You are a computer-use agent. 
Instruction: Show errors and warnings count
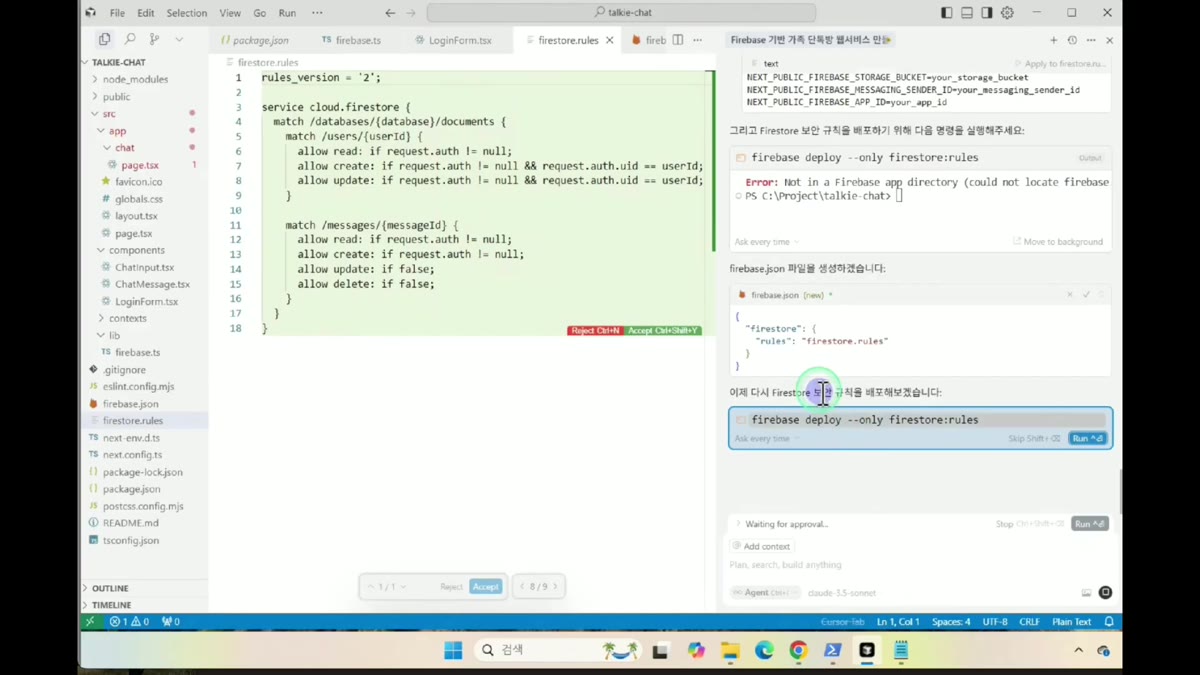[130, 621]
